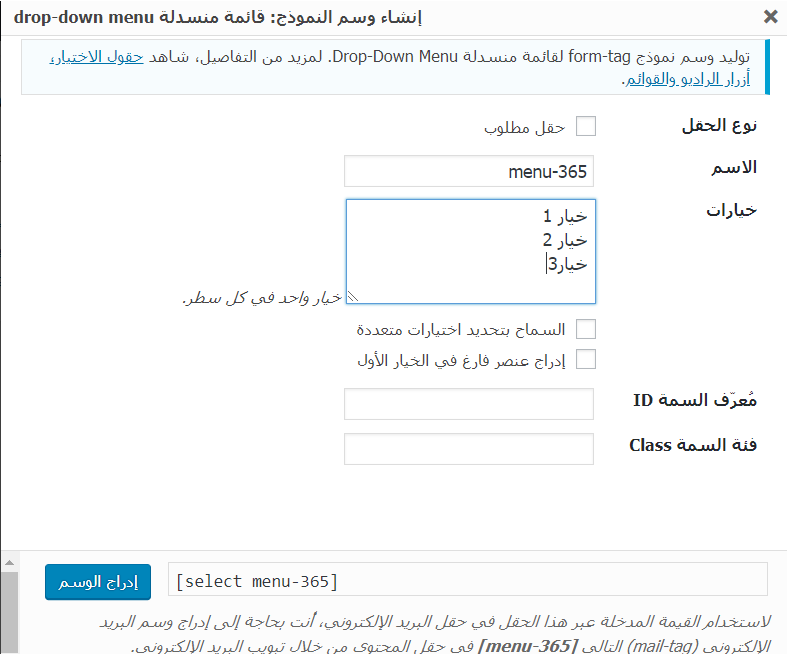Screen dimensions: 787x654
Task: Click the name field containing menu-365
Action: click(x=468, y=171)
